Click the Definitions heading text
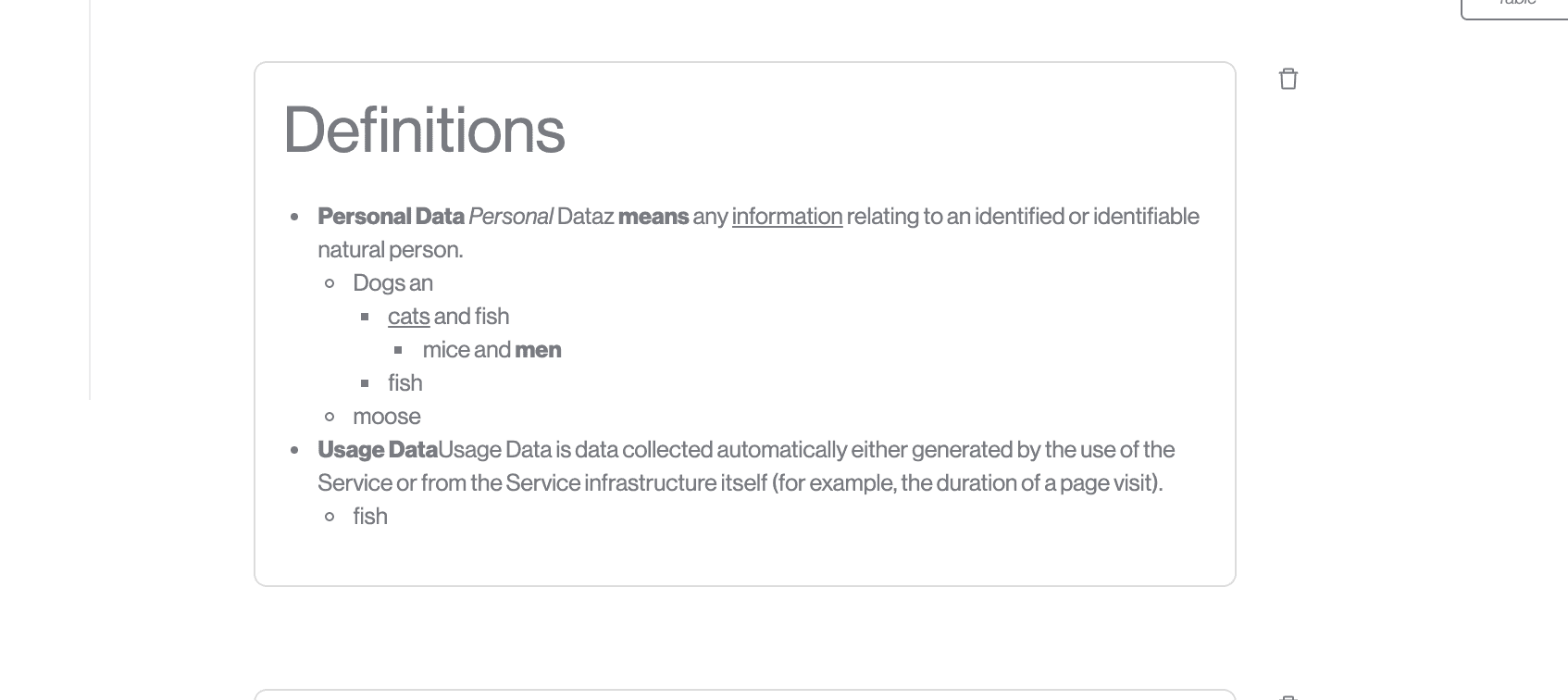The width and height of the screenshot is (1568, 700). tap(424, 130)
